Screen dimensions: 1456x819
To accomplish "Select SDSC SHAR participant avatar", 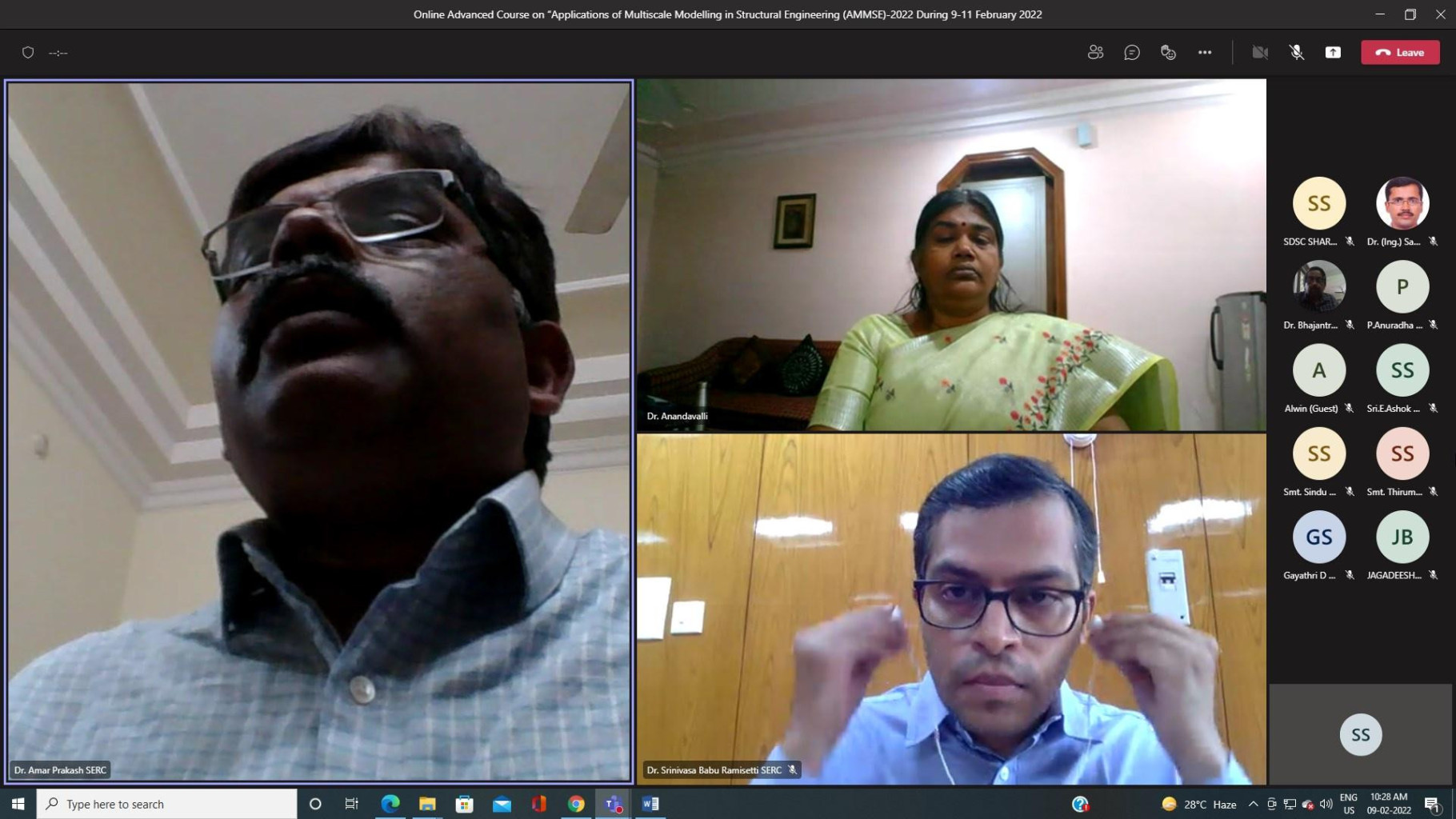I will (x=1318, y=203).
